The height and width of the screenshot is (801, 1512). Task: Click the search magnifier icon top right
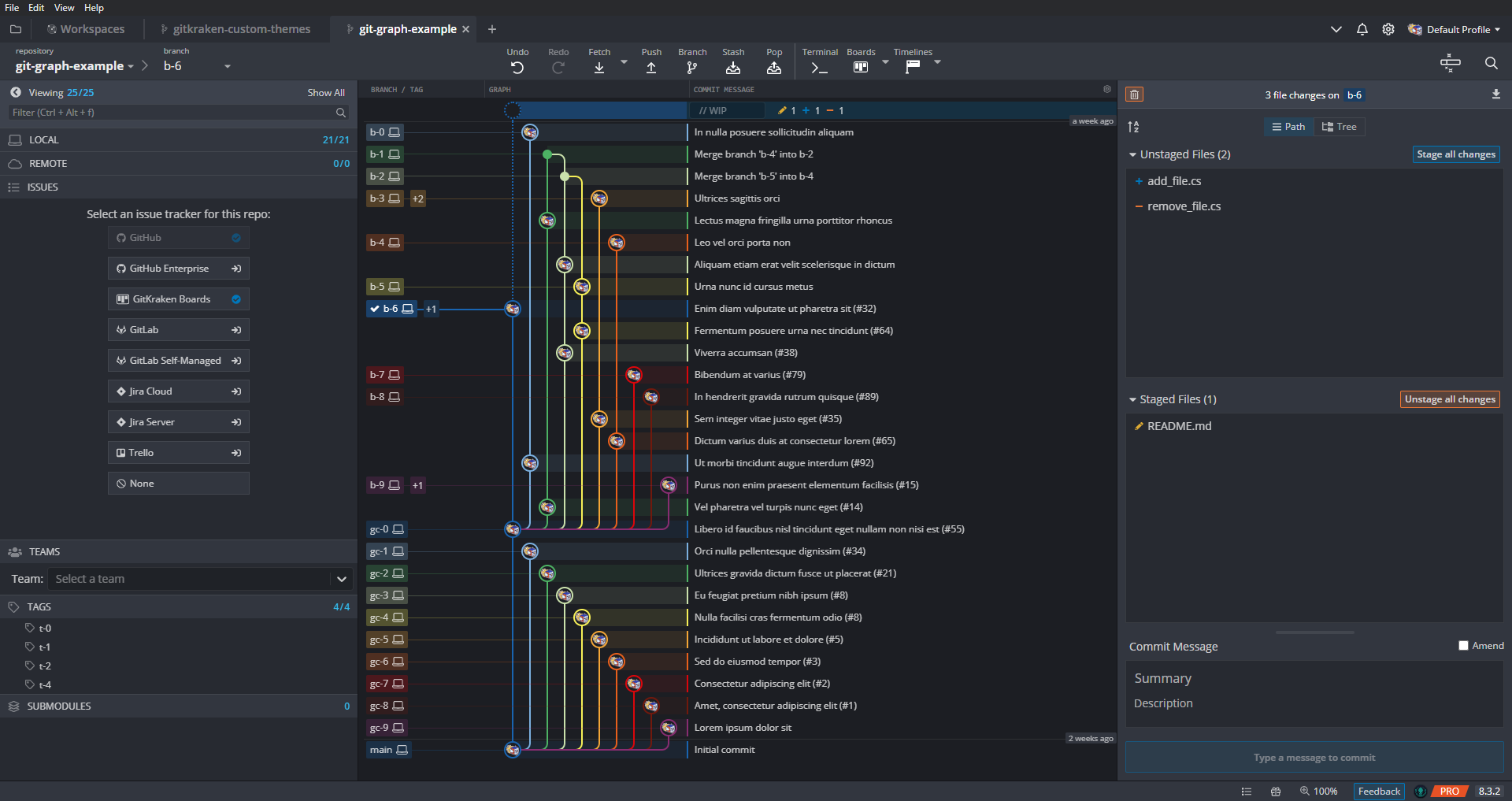pos(1491,63)
